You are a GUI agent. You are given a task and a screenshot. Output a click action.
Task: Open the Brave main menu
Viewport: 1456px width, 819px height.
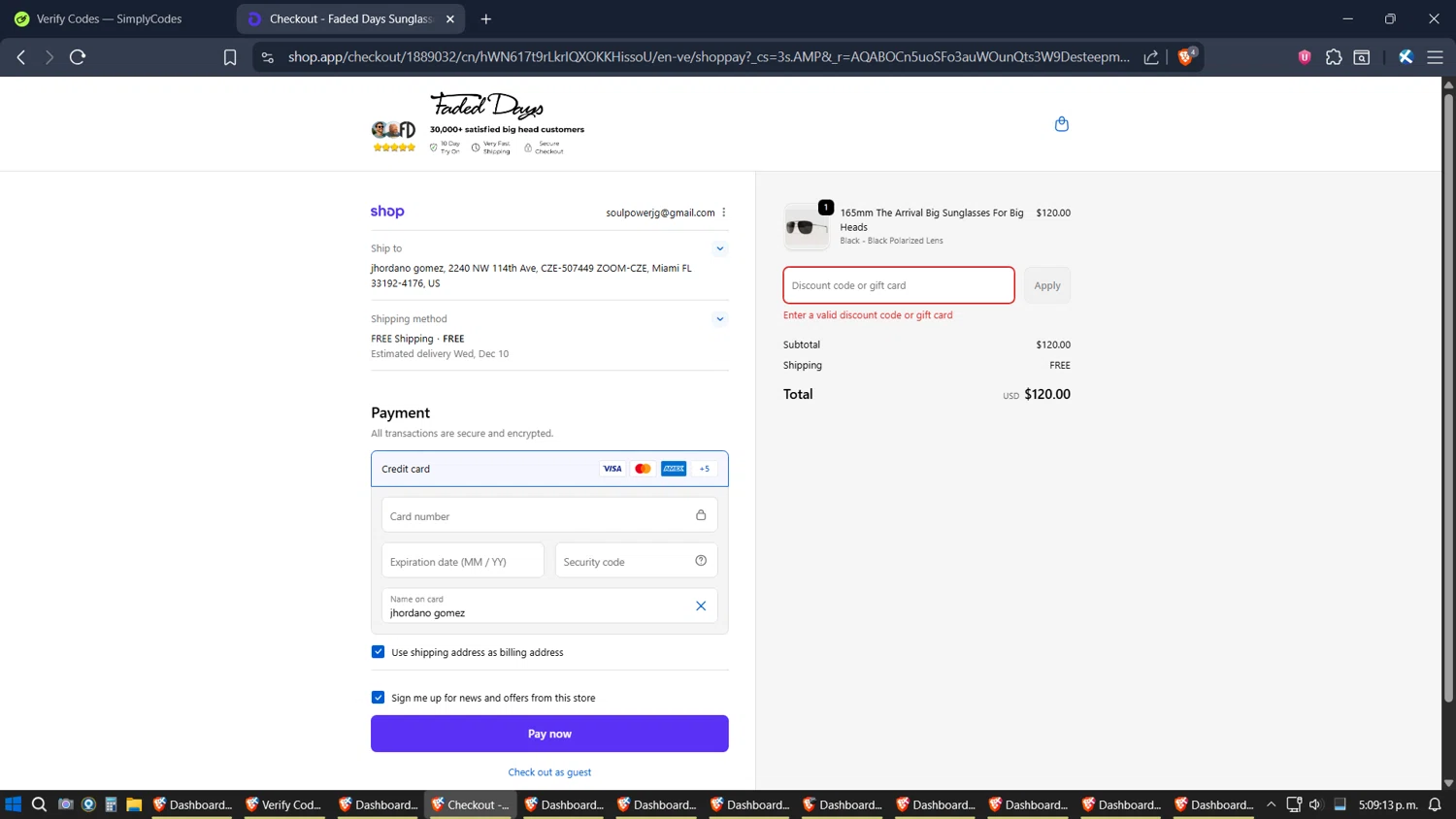(x=1435, y=57)
